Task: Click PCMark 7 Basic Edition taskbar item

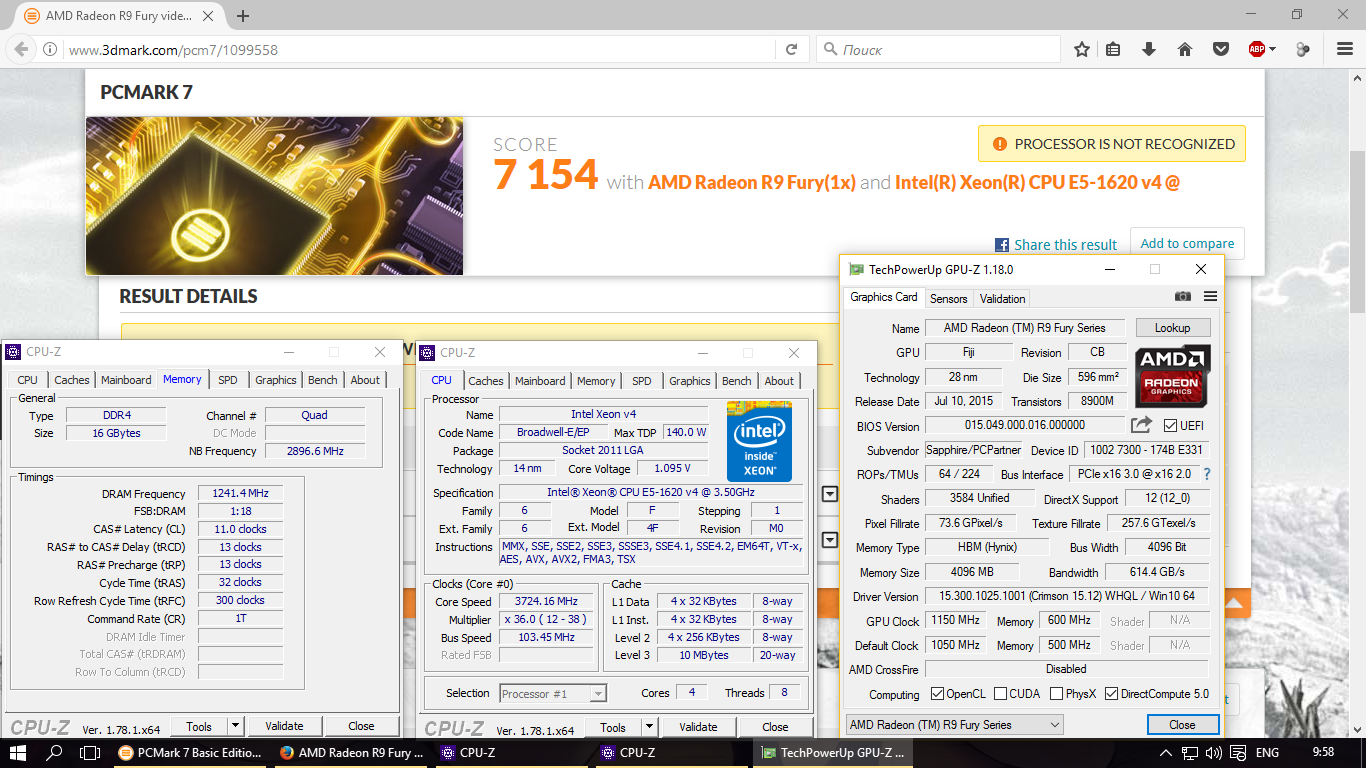Action: point(191,753)
